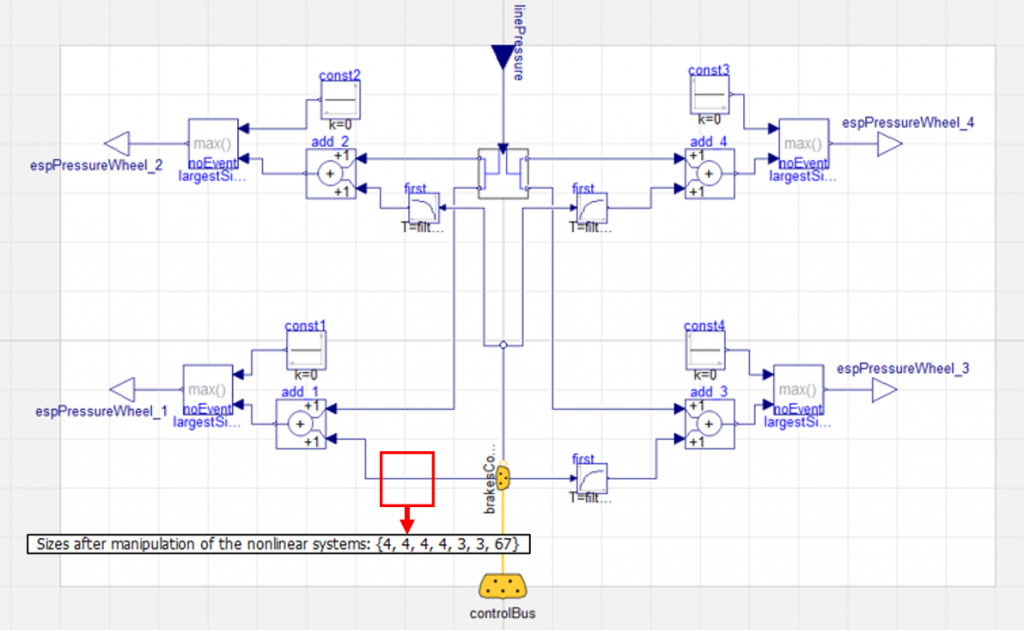Click the connection junction dot below the multiplex block
1024x630 pixels.
click(503, 345)
